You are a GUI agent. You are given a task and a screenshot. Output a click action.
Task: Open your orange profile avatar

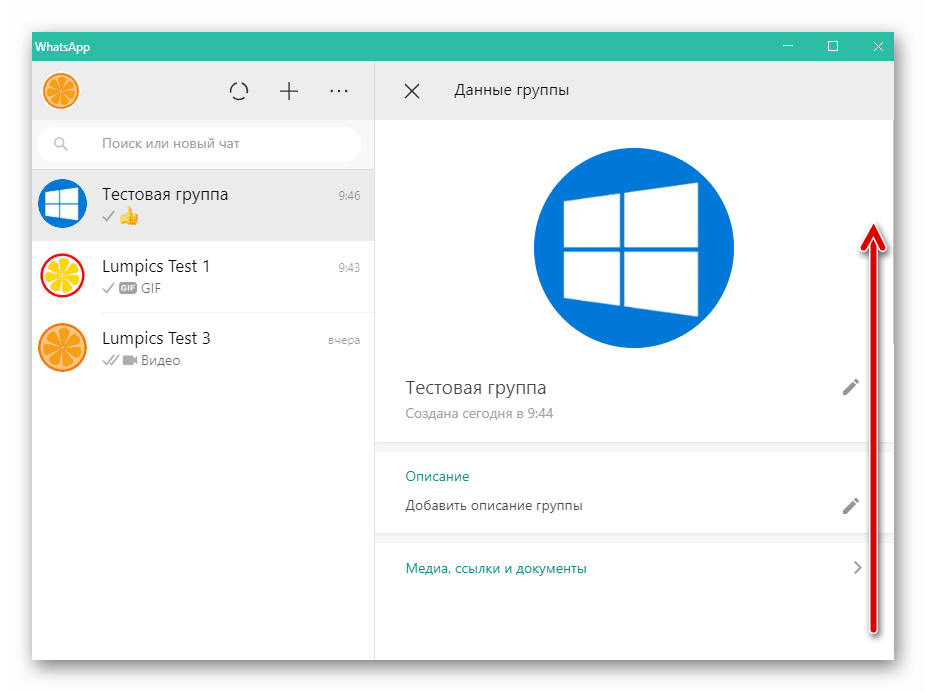coord(61,91)
